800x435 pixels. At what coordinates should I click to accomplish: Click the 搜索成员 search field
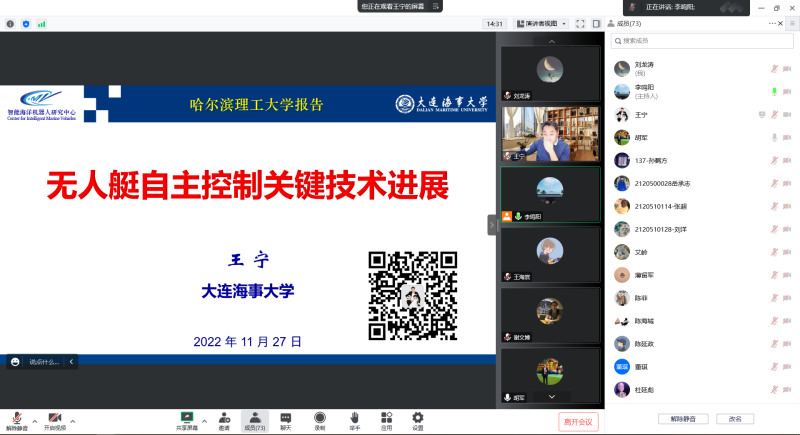pos(700,41)
